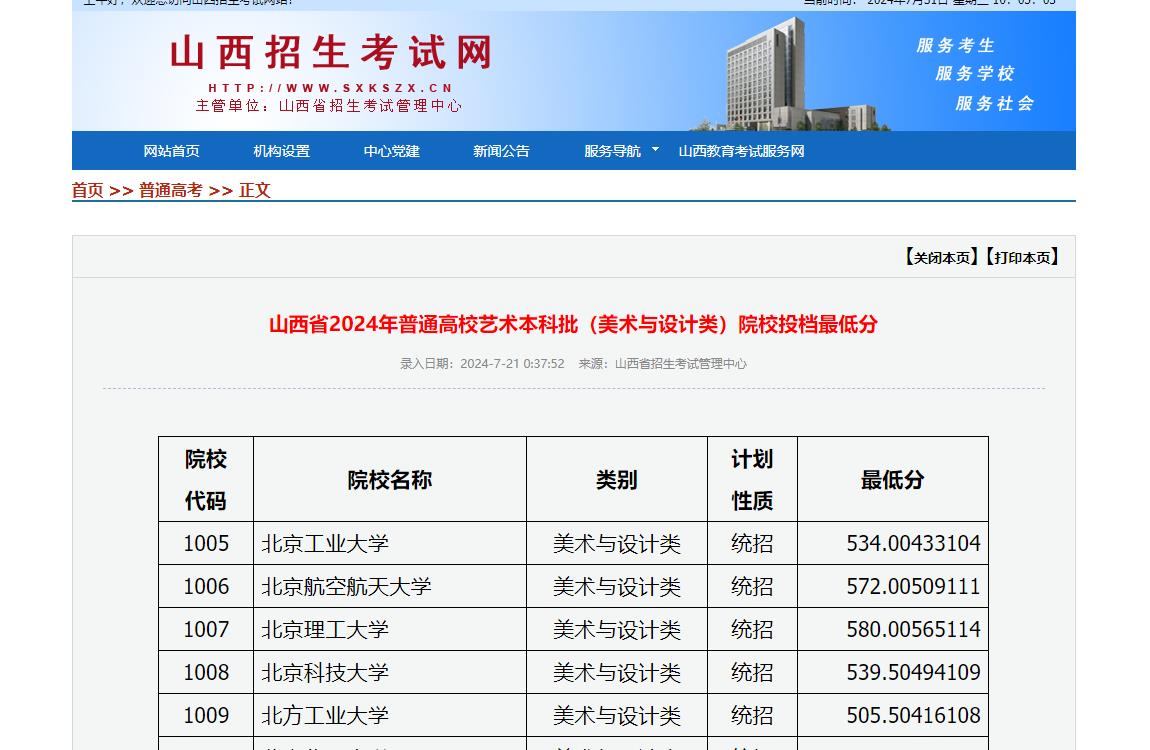
Task: Click the 中心党建 navigation item
Action: [x=391, y=151]
